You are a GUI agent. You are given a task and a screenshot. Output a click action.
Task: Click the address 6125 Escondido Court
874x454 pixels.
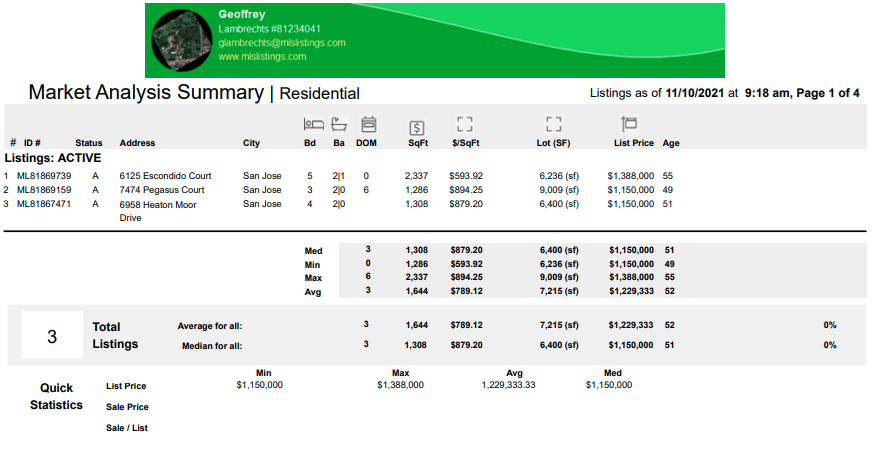pyautogui.click(x=165, y=176)
